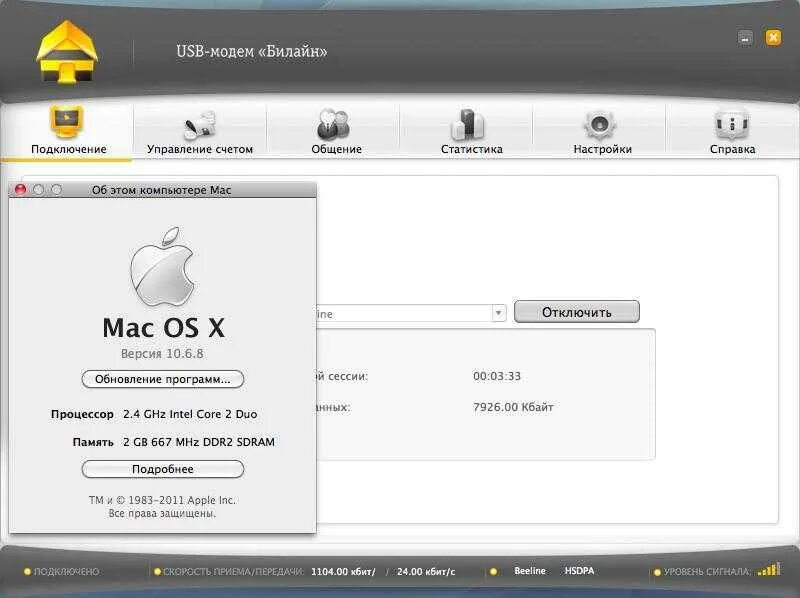Click the Отключить button
800x598 pixels.
coord(577,312)
